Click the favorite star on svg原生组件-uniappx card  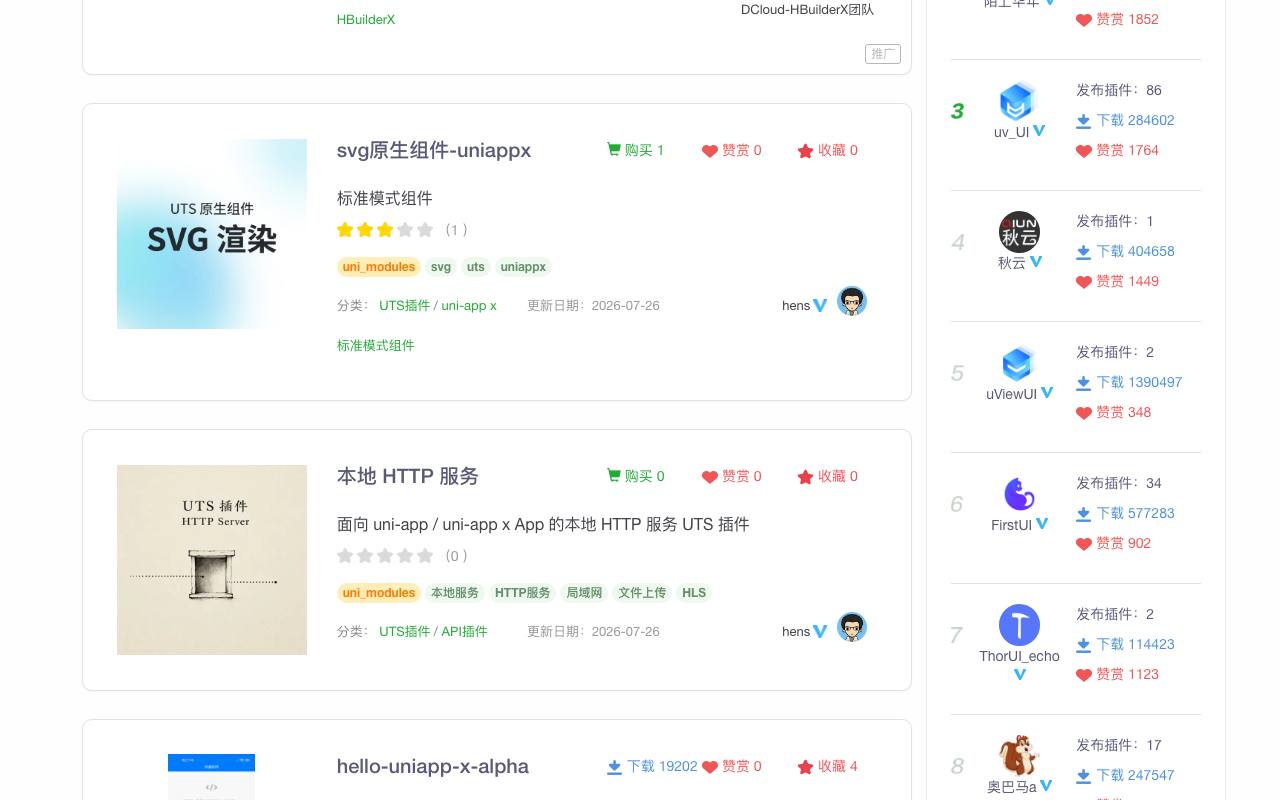coord(805,151)
